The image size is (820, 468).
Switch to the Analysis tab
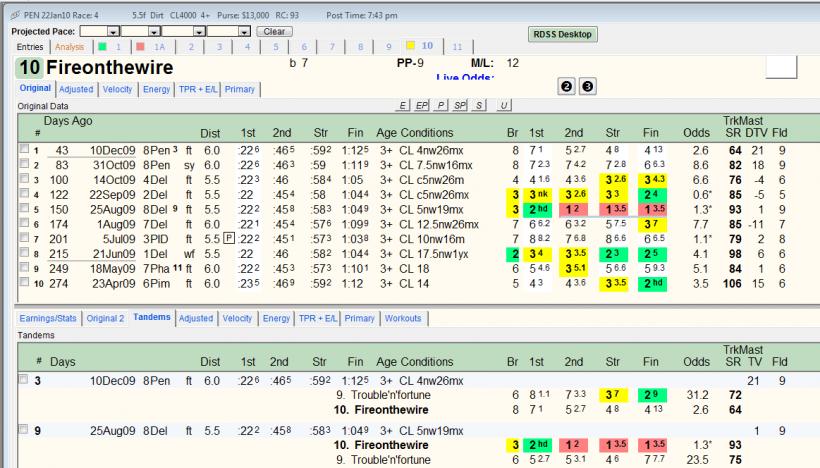[70, 47]
